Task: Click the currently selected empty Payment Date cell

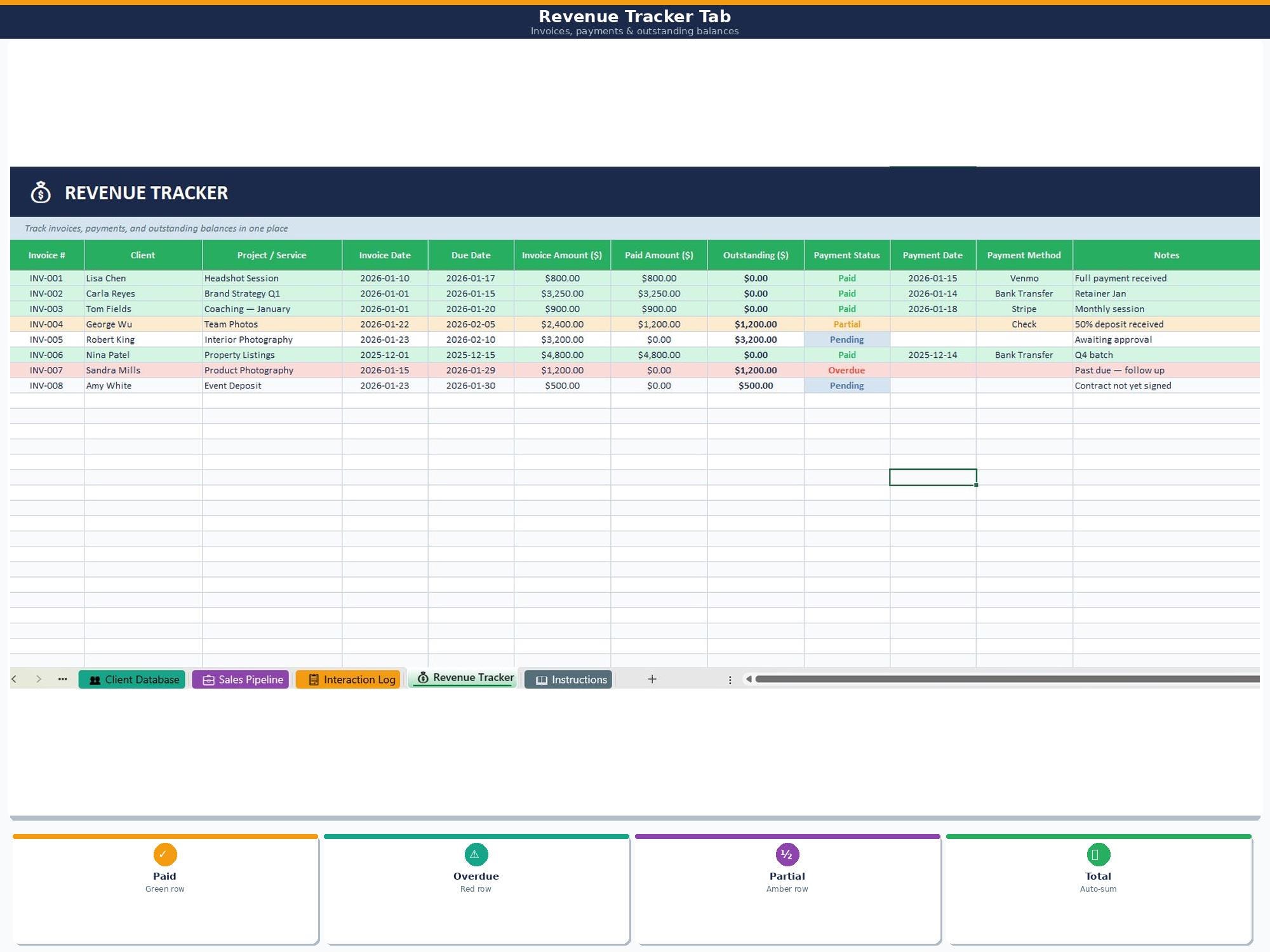Action: (x=933, y=477)
